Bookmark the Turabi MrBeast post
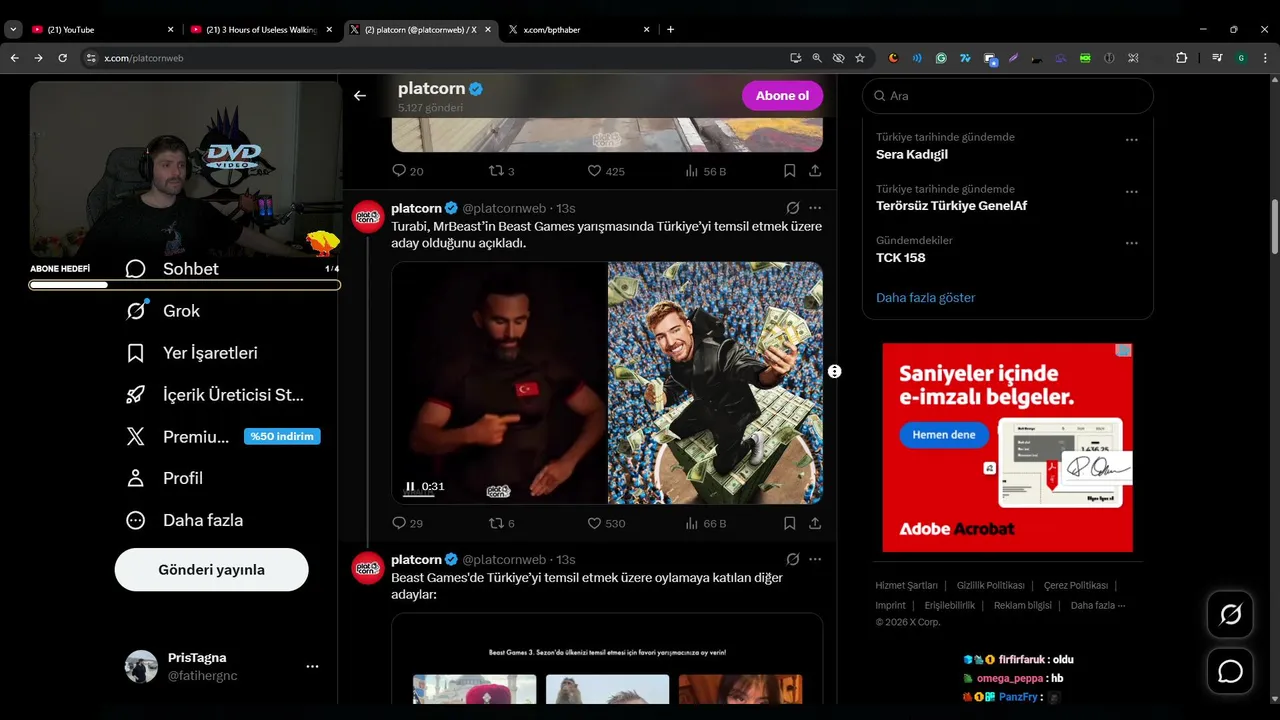 790,523
